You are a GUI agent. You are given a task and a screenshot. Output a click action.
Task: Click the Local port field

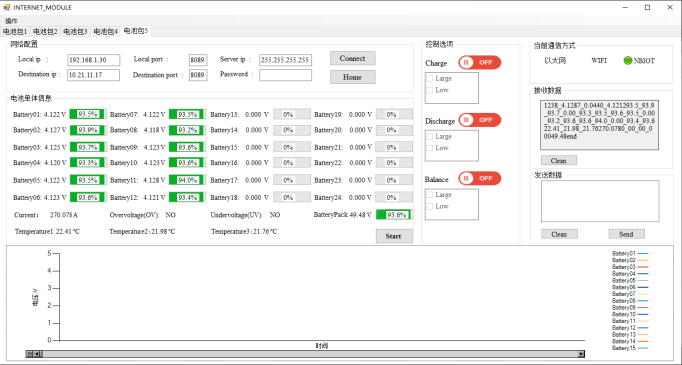[198, 60]
